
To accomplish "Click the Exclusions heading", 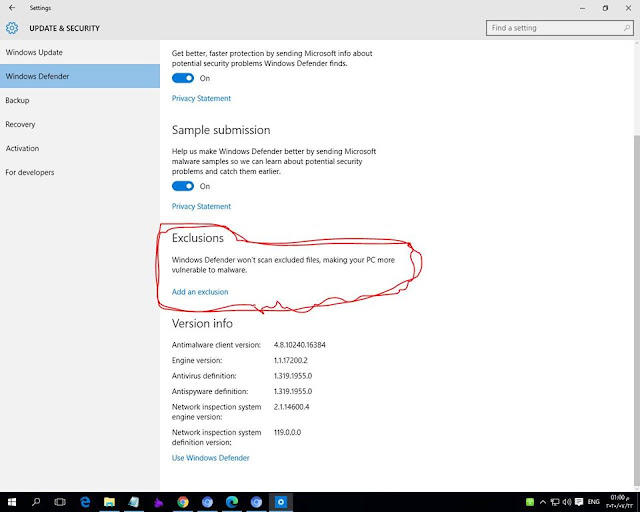I will pyautogui.click(x=198, y=238).
